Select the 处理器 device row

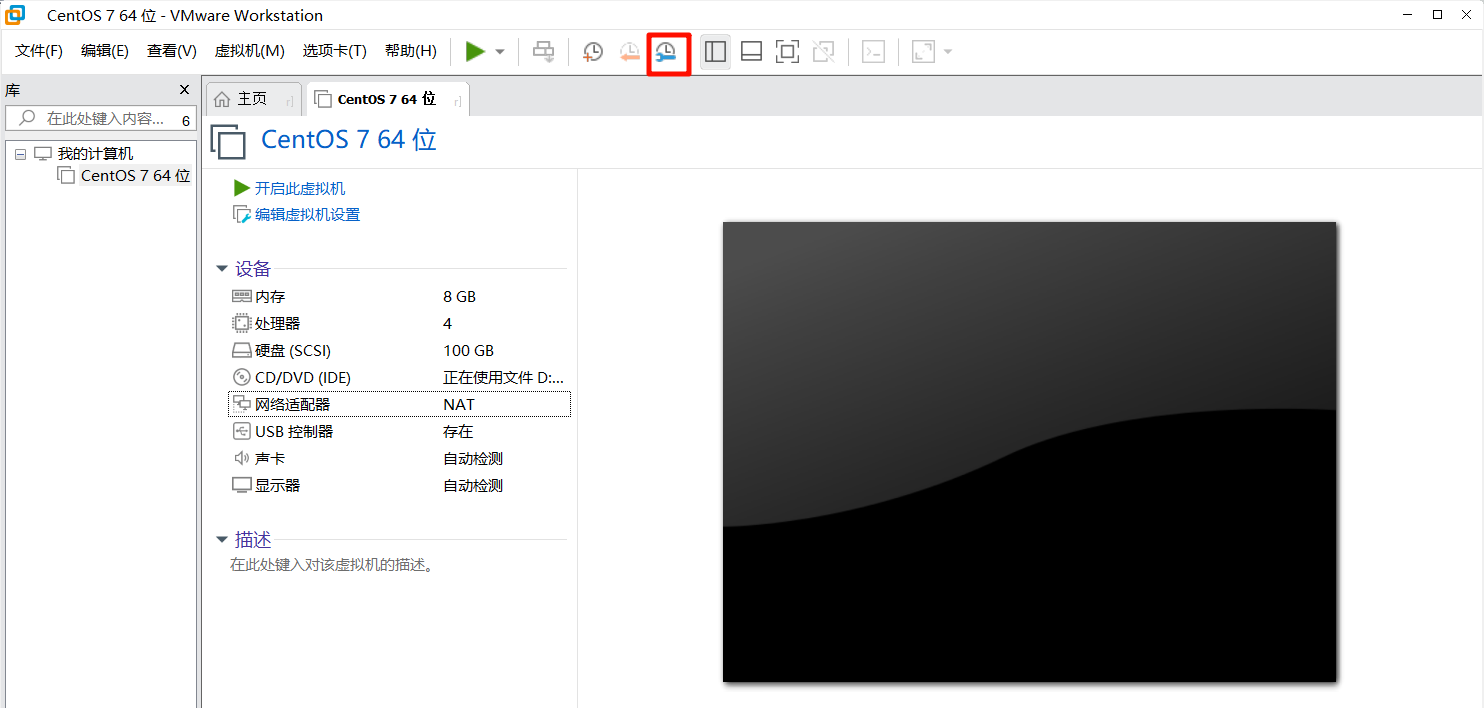tap(400, 324)
